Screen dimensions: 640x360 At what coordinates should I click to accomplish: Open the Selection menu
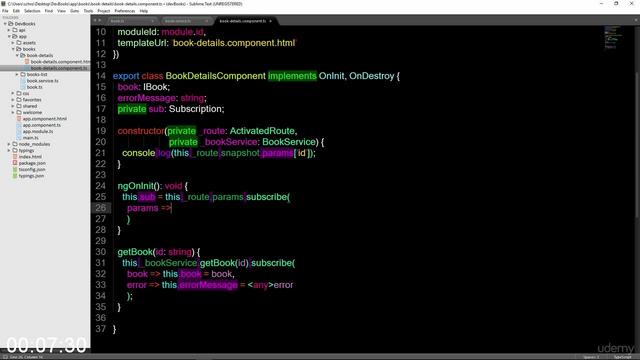tap(32, 11)
